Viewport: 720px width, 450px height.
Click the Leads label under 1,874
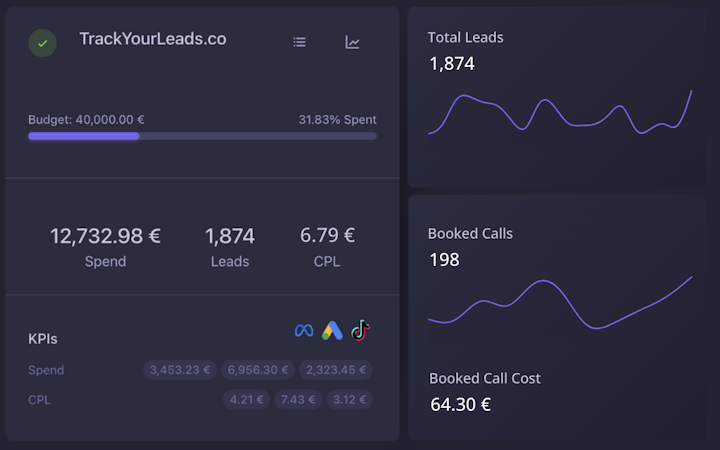click(x=230, y=261)
